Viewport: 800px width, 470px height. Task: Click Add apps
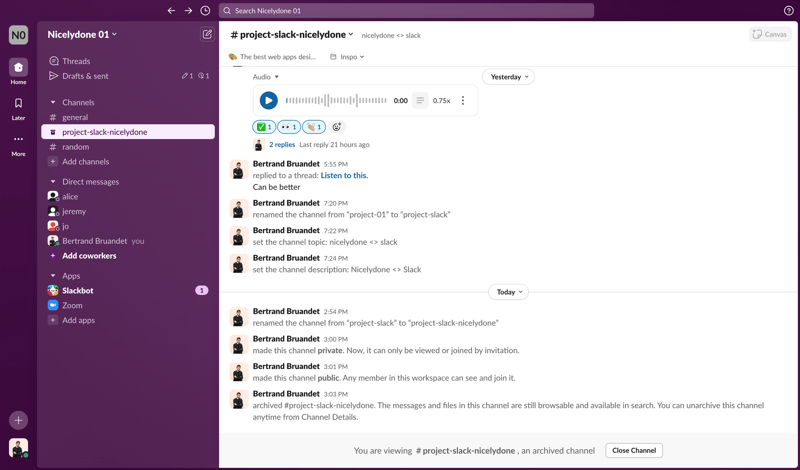128,320
